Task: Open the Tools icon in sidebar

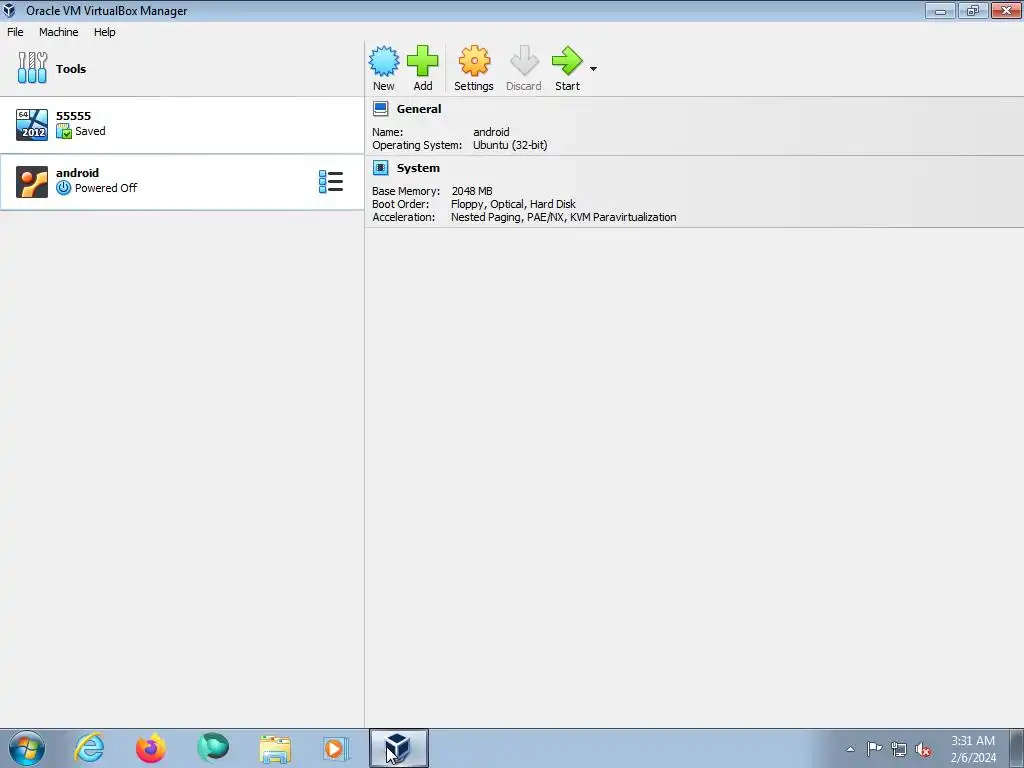Action: point(32,68)
